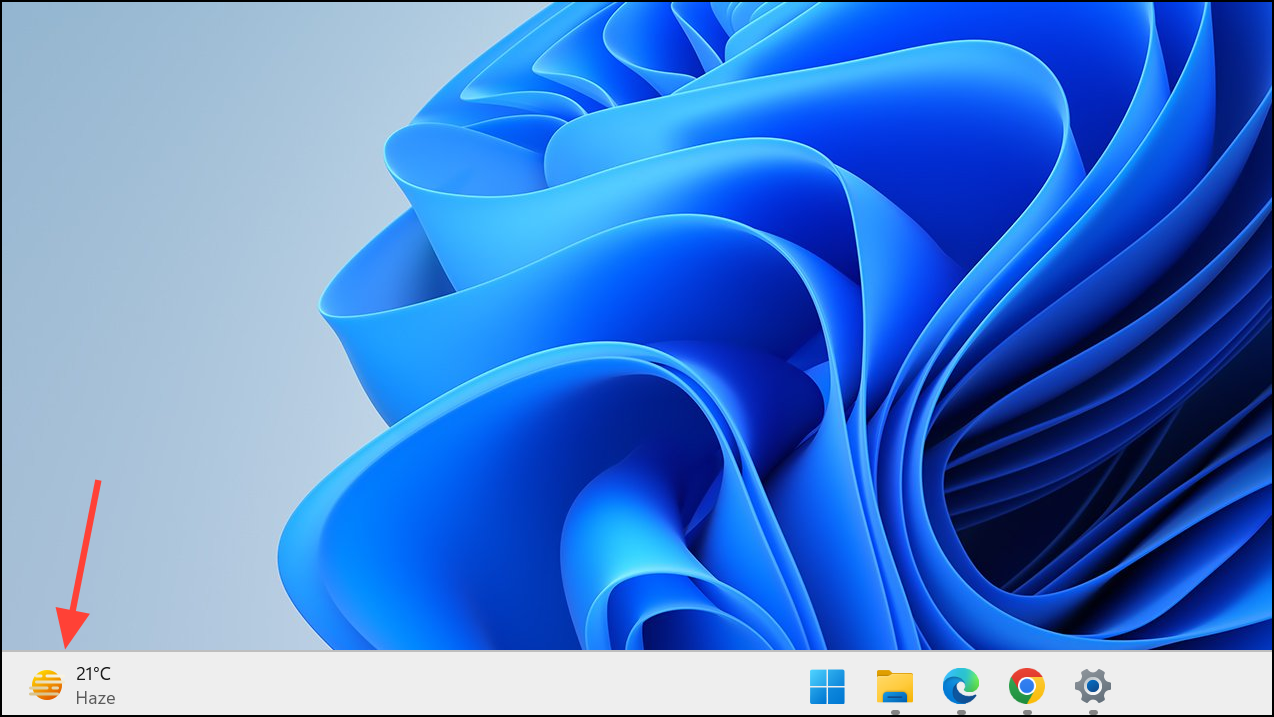Click the Haze weather condition label
Image resolution: width=1274 pixels, height=717 pixels.
click(x=96, y=698)
